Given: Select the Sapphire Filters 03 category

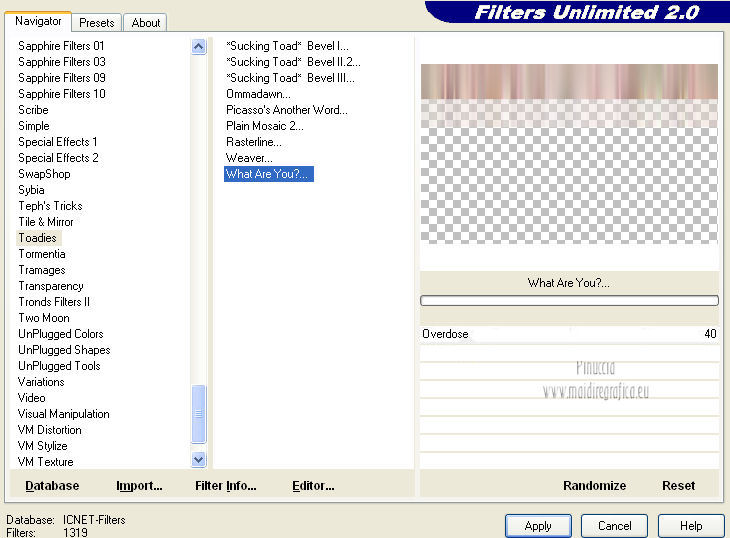Looking at the screenshot, I should pos(62,62).
